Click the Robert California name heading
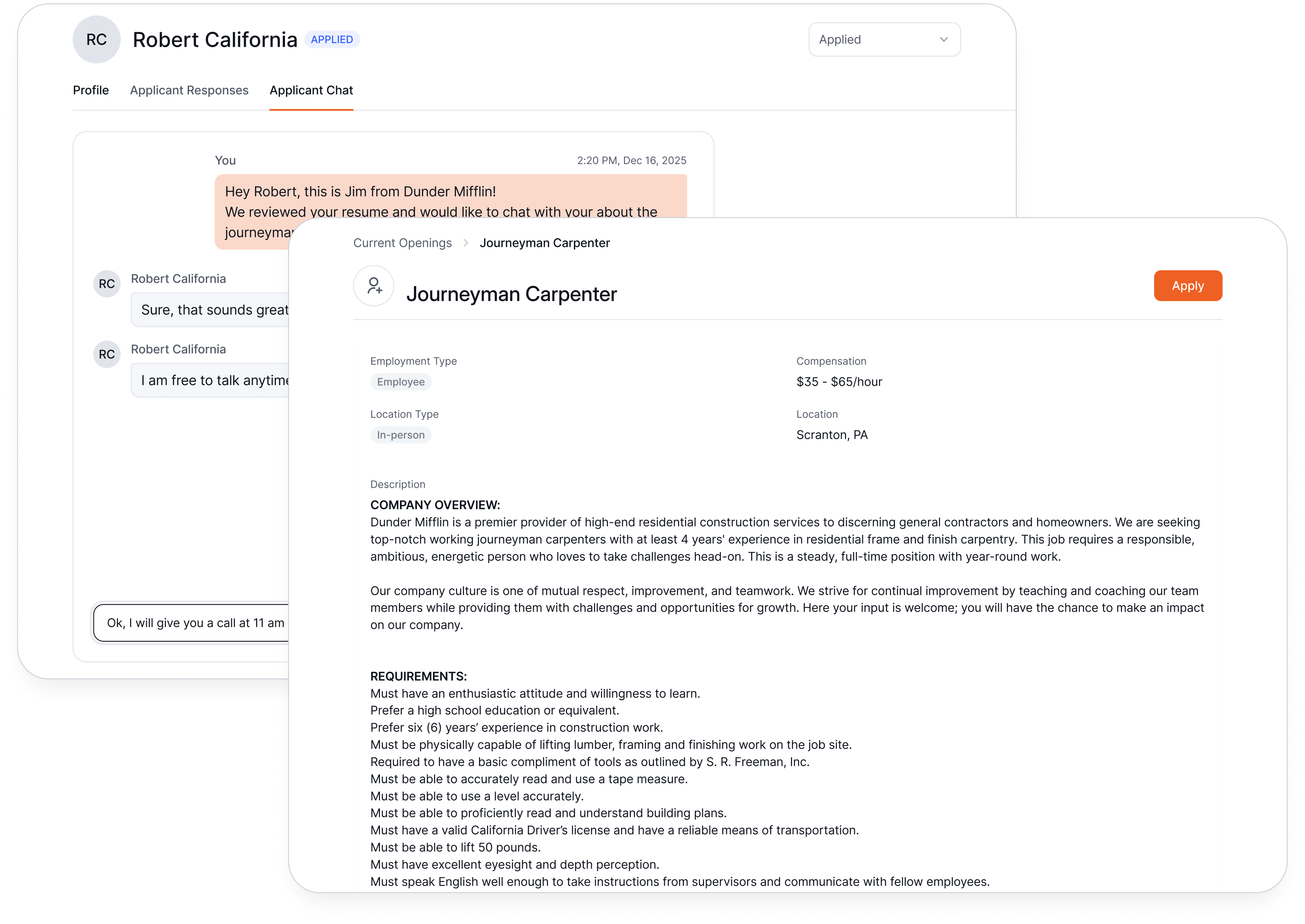The image size is (1305, 924). (x=215, y=39)
